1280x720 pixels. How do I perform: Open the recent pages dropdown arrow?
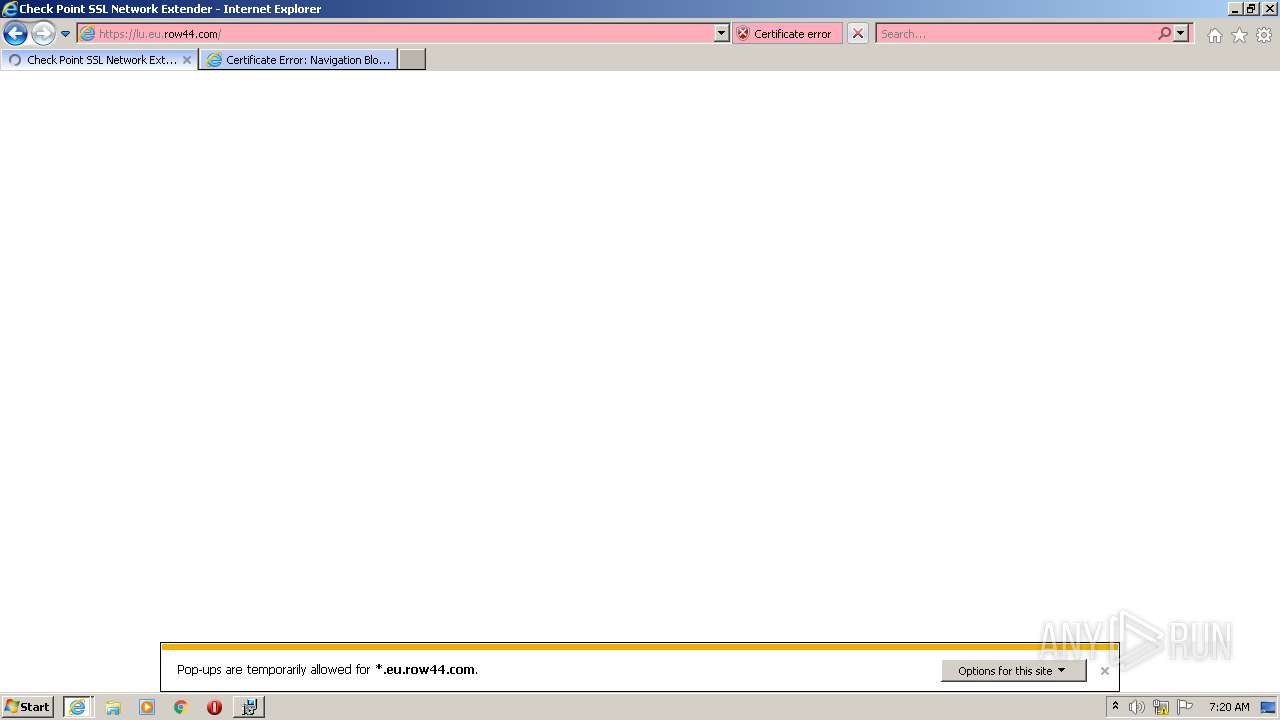coord(65,34)
